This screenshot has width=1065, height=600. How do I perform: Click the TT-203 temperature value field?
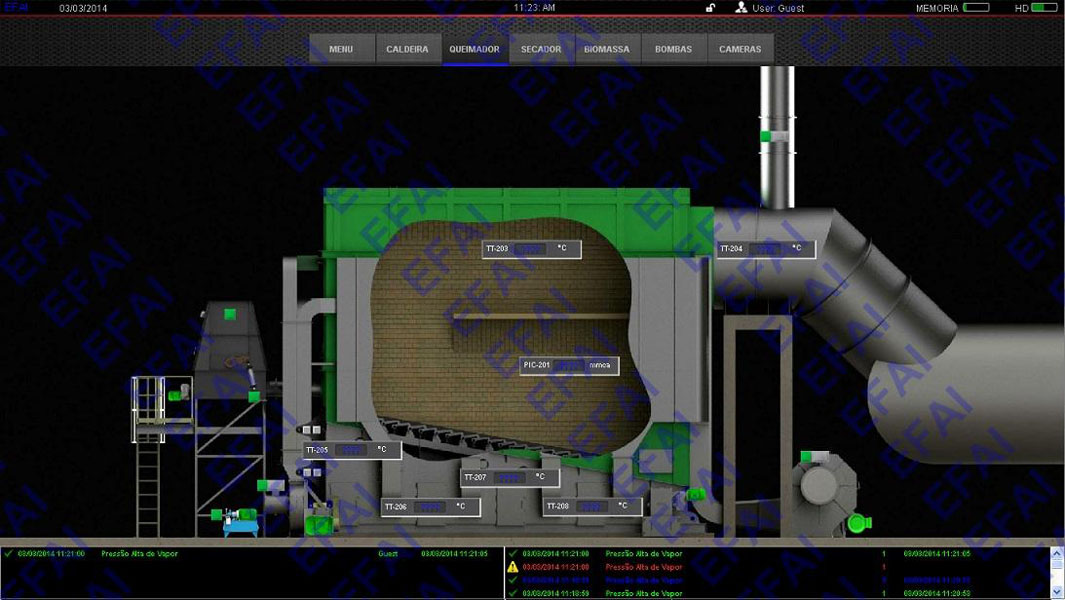pyautogui.click(x=530, y=249)
